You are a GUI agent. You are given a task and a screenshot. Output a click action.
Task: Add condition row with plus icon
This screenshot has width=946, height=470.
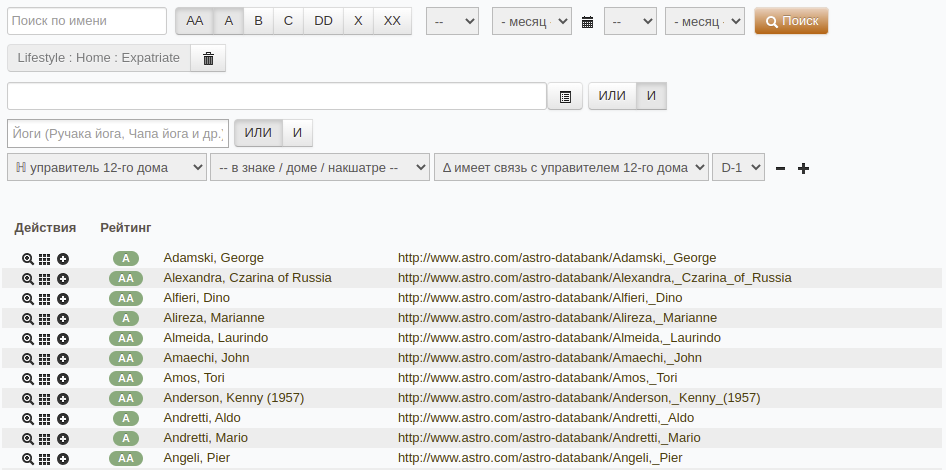coord(803,168)
